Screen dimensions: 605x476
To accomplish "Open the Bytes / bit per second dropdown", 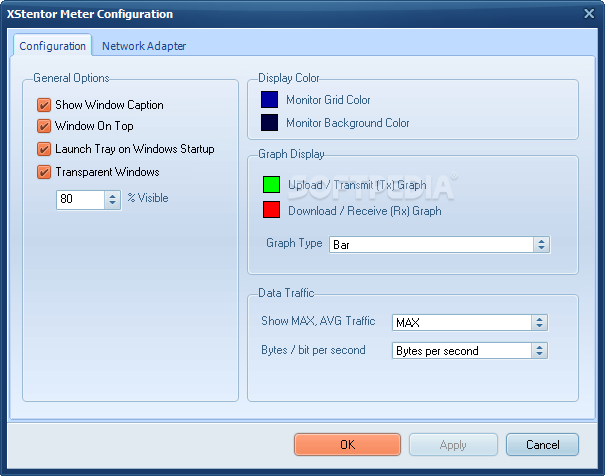I will (x=470, y=351).
